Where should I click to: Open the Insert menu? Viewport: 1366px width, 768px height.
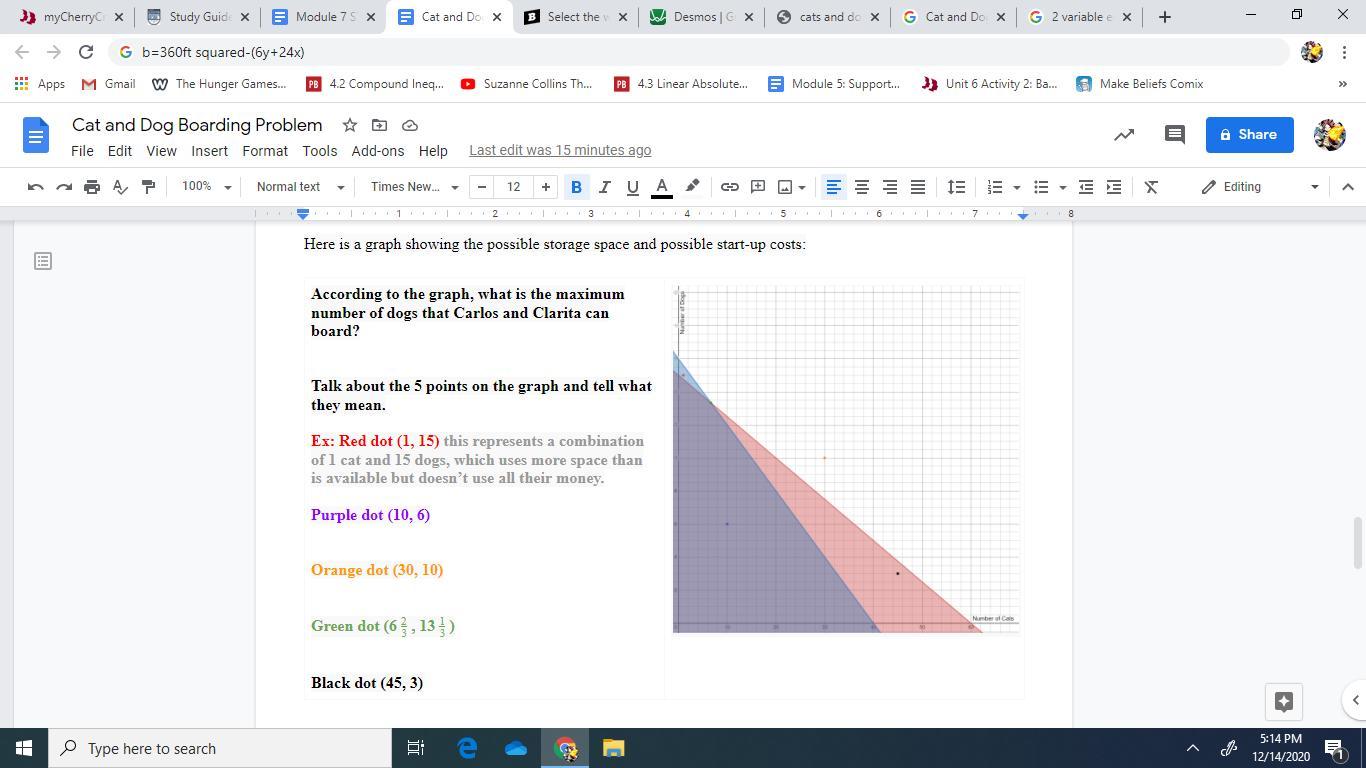210,151
